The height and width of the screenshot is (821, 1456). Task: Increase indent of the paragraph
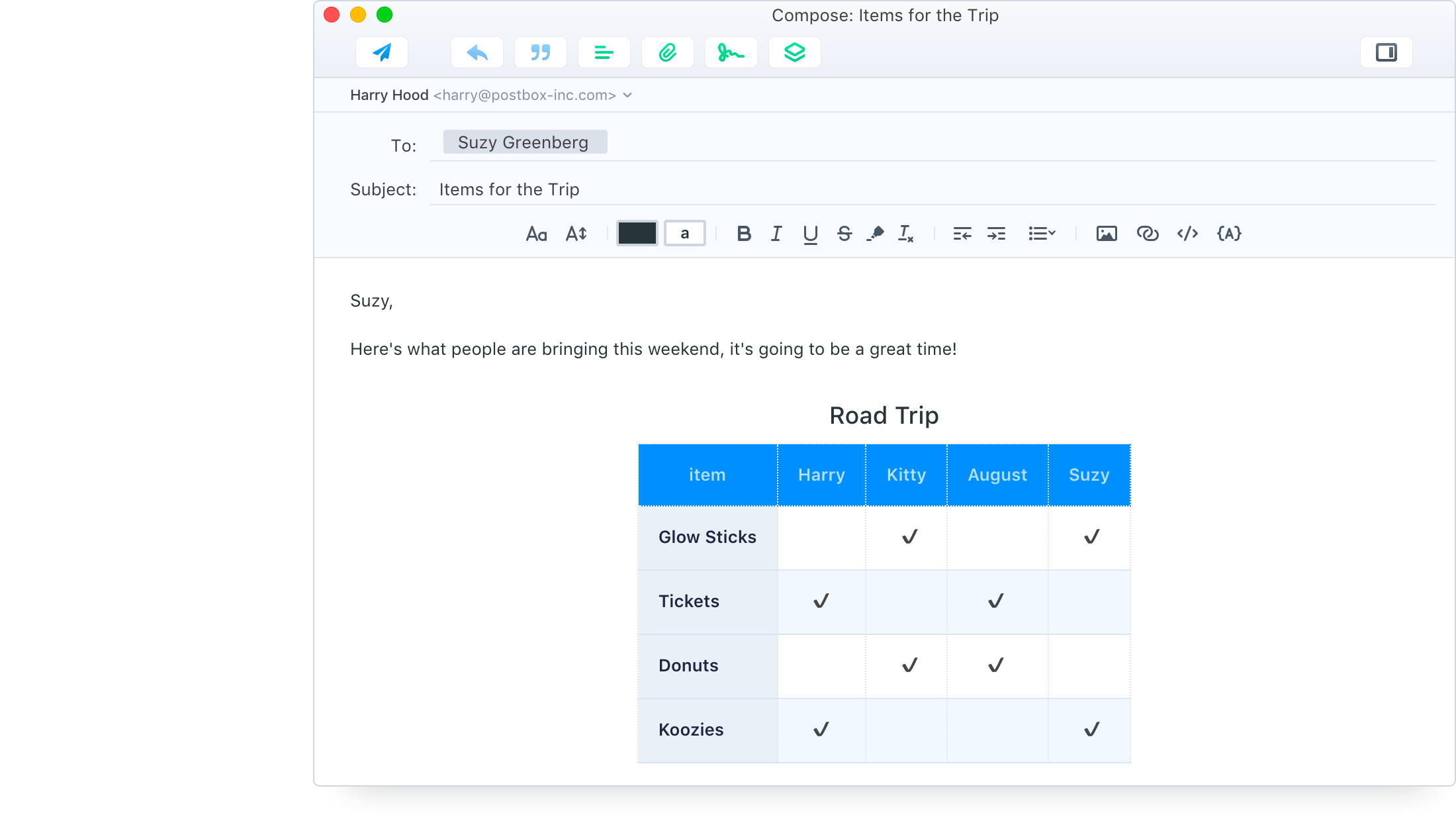(996, 234)
